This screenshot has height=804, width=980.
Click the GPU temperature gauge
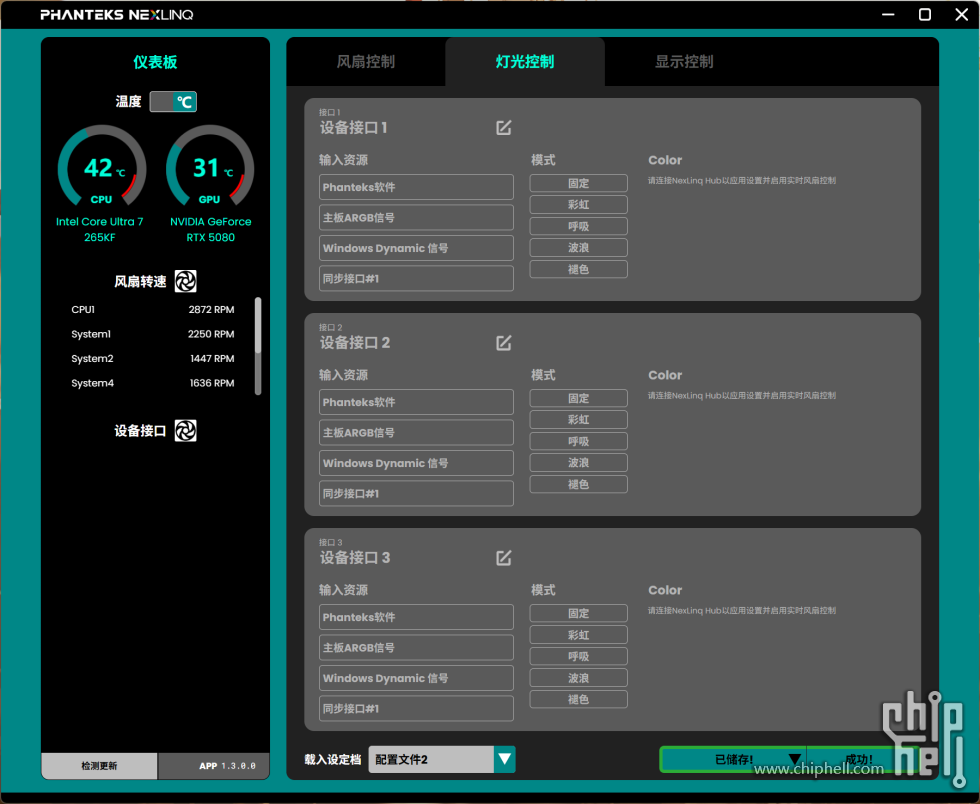[x=210, y=170]
